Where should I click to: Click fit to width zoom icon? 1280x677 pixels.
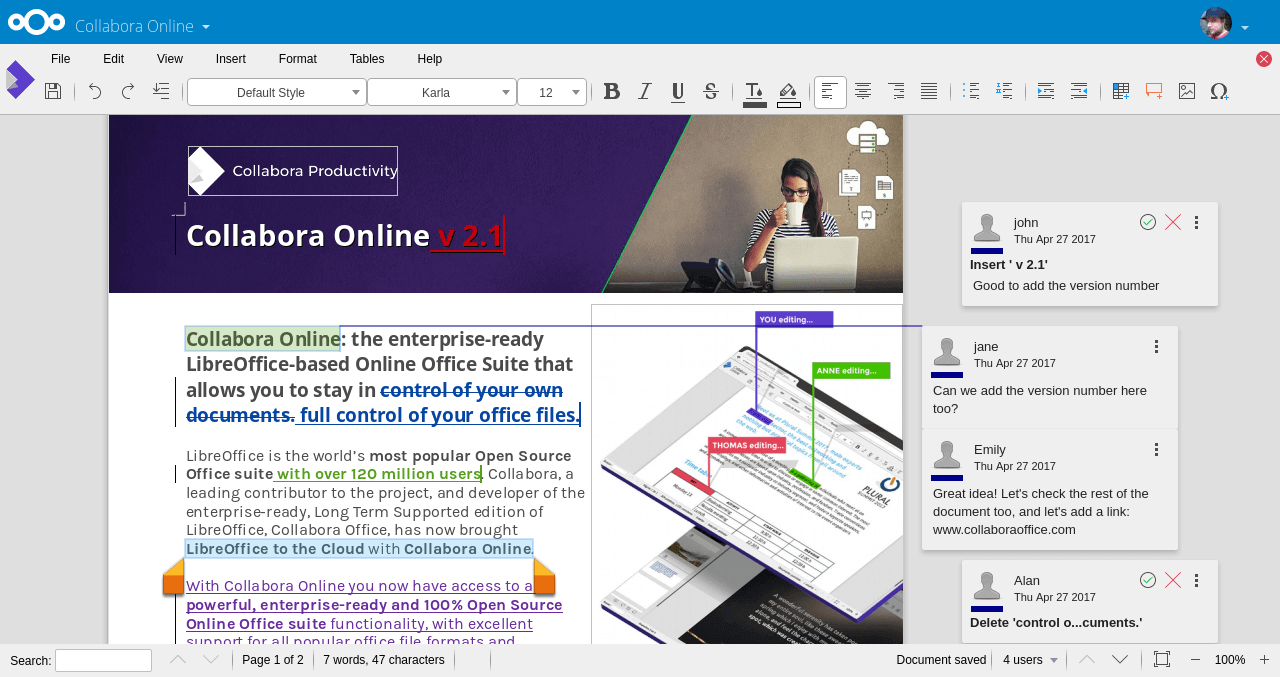[x=1162, y=660]
